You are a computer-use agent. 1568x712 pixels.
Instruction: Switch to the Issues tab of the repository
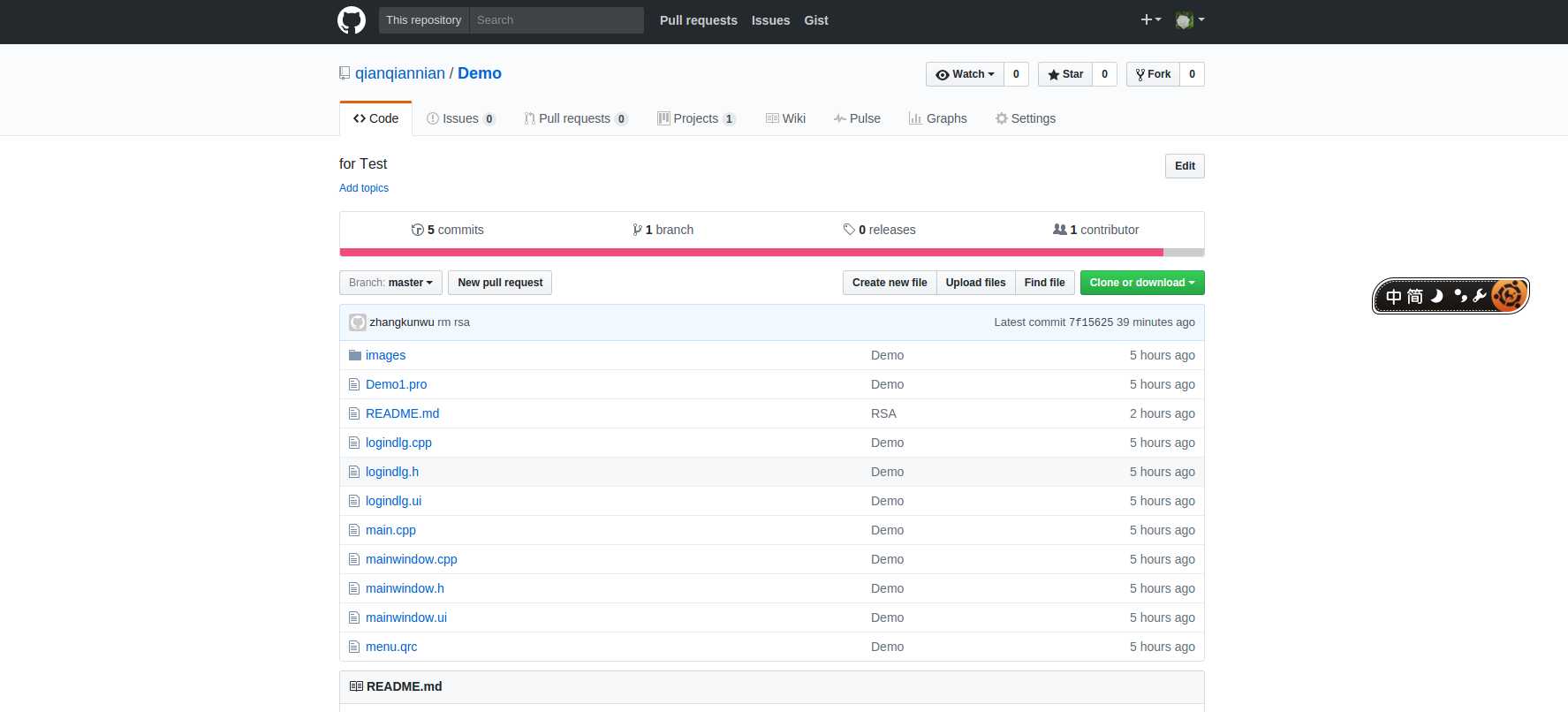[461, 118]
